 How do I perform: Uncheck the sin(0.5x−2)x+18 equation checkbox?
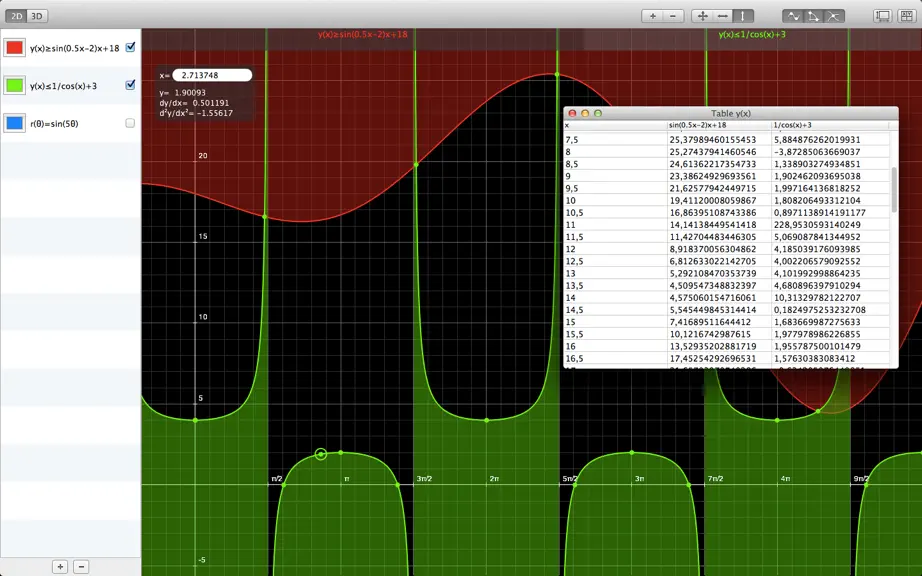pyautogui.click(x=131, y=47)
